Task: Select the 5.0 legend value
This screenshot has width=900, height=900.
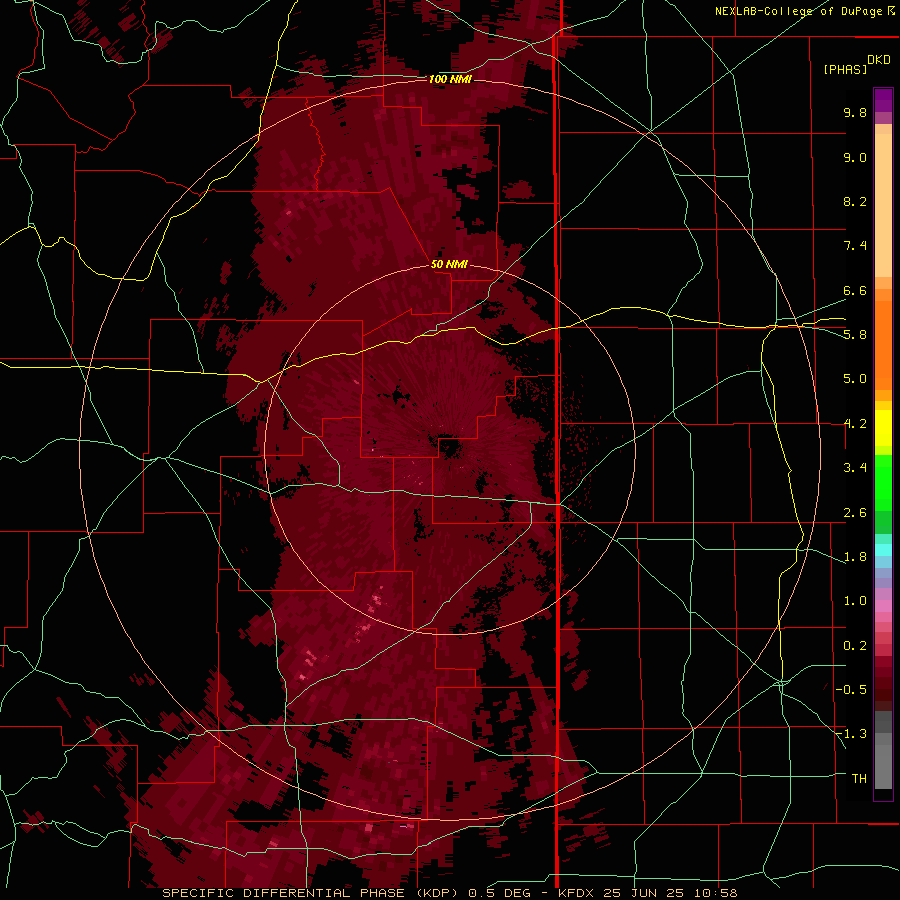Action: click(x=855, y=379)
